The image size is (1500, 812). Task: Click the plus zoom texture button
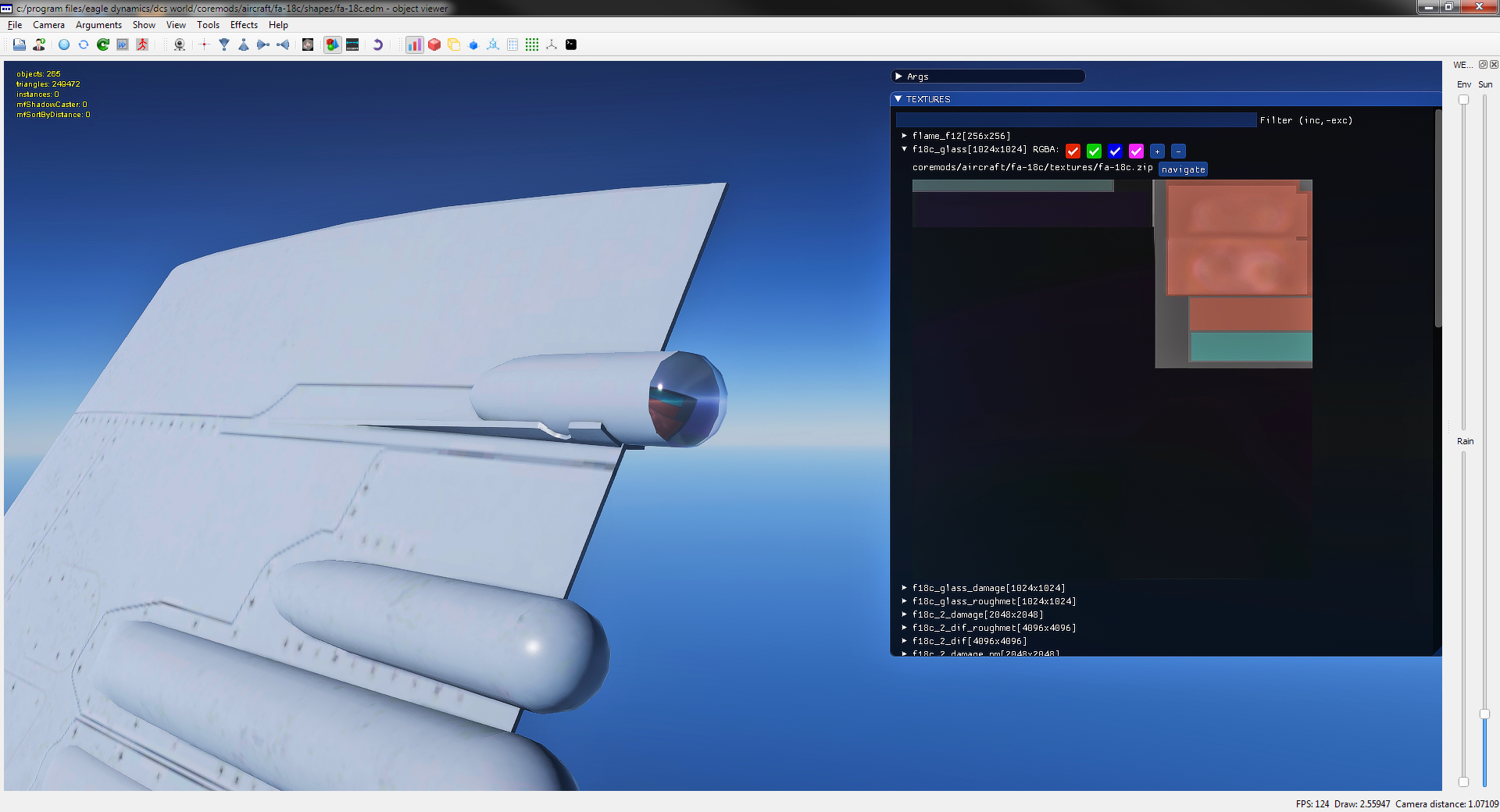[x=1157, y=151]
